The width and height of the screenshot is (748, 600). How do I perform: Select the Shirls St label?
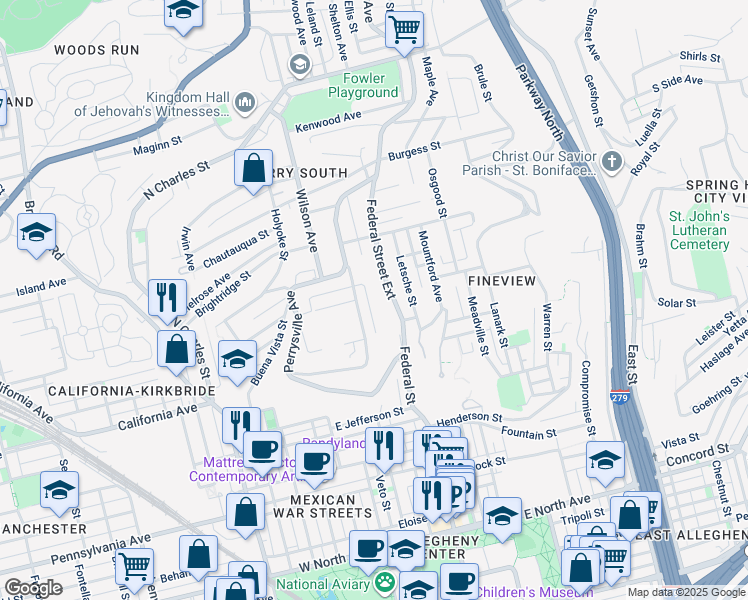(x=700, y=56)
